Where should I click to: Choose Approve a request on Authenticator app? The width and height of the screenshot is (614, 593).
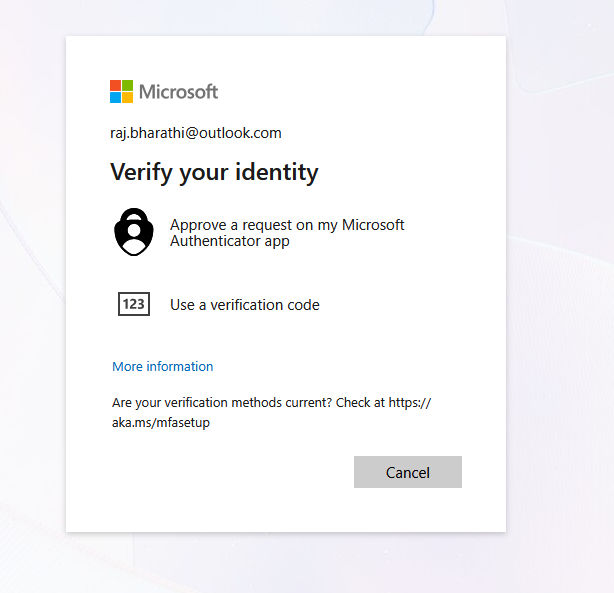(287, 233)
